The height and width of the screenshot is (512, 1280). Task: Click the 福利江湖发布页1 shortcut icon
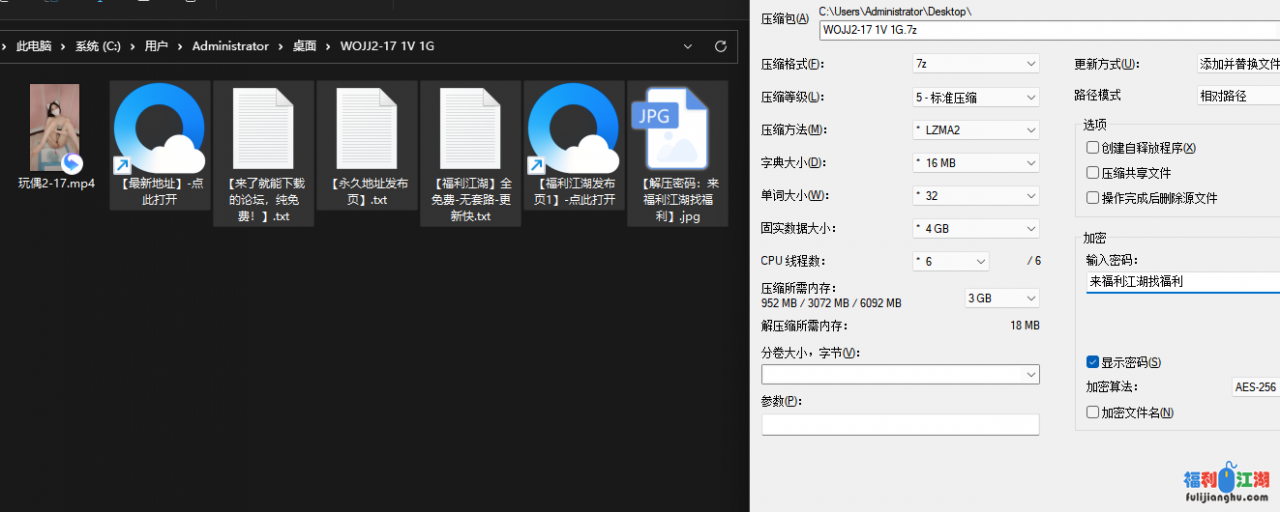(x=575, y=130)
